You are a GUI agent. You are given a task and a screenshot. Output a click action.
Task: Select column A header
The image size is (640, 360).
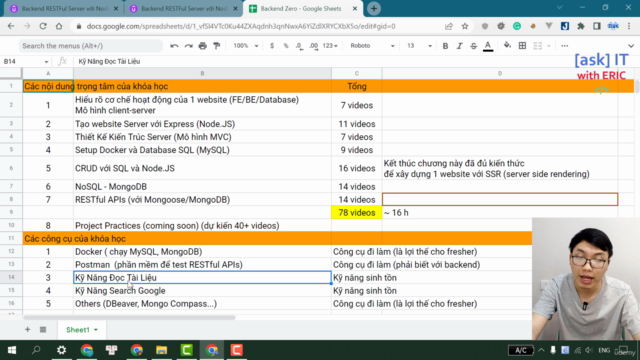pos(48,73)
